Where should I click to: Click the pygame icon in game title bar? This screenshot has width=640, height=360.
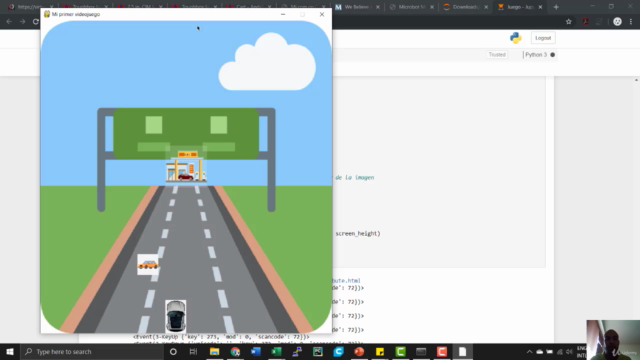point(47,14)
